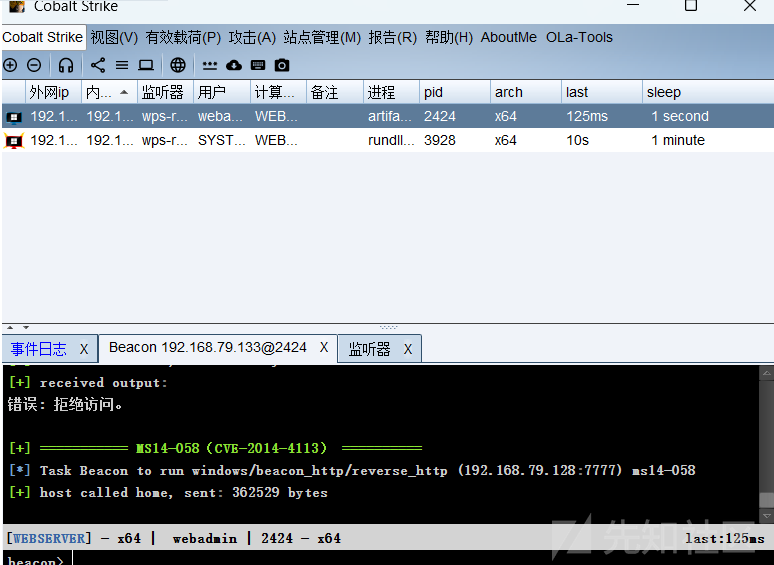
Task: Sort by the 内网 column header
Action: 109,92
